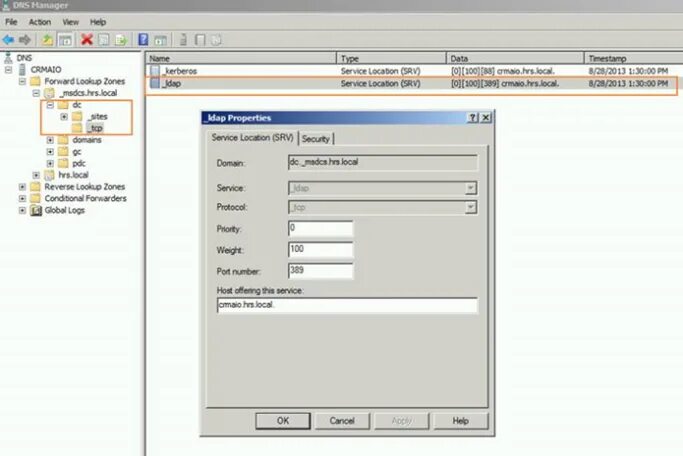Select the _kerberos row name
Screen dimensions: 683x456
(179, 71)
